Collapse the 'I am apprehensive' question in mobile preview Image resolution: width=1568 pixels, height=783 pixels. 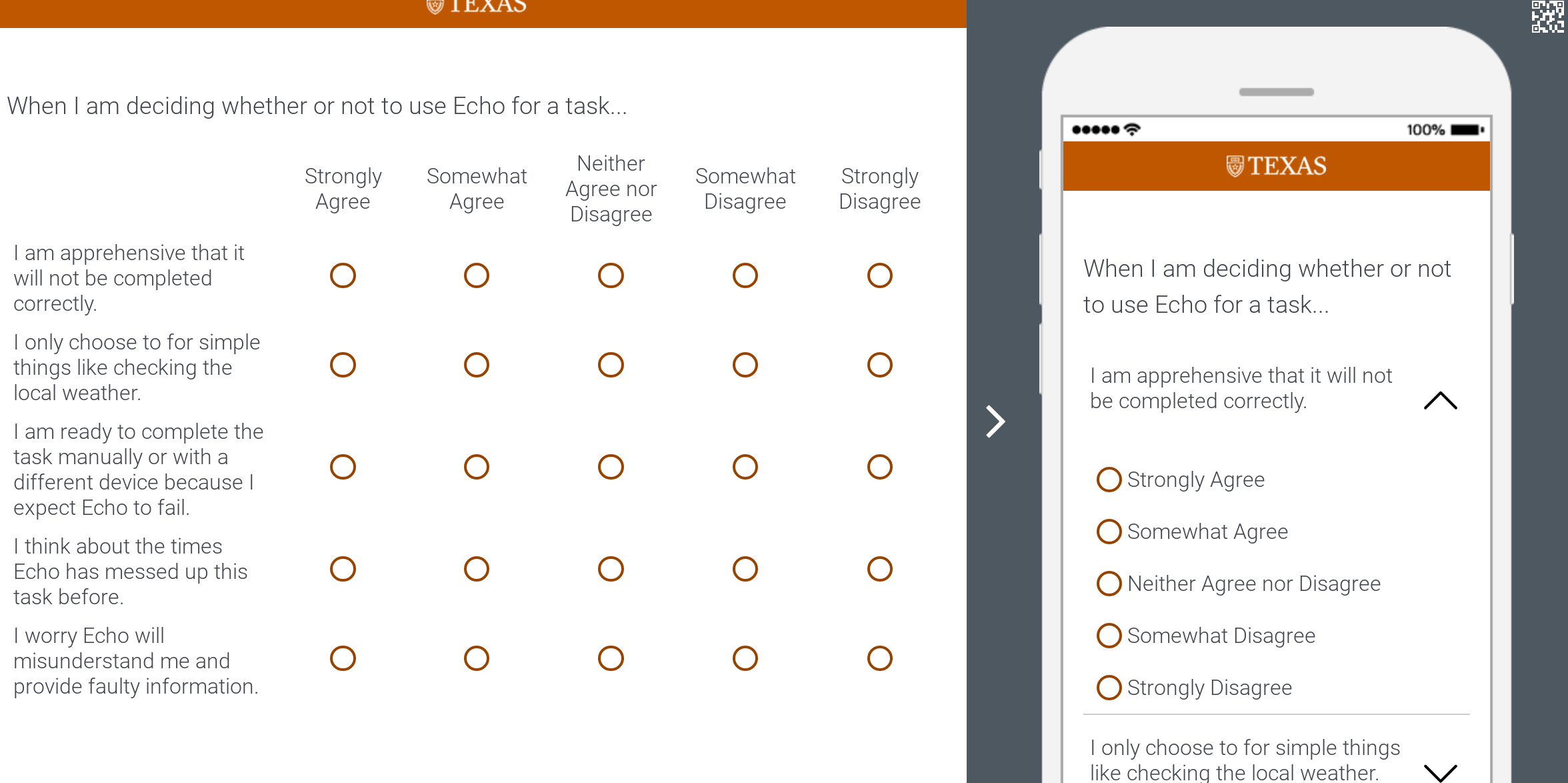(1440, 400)
